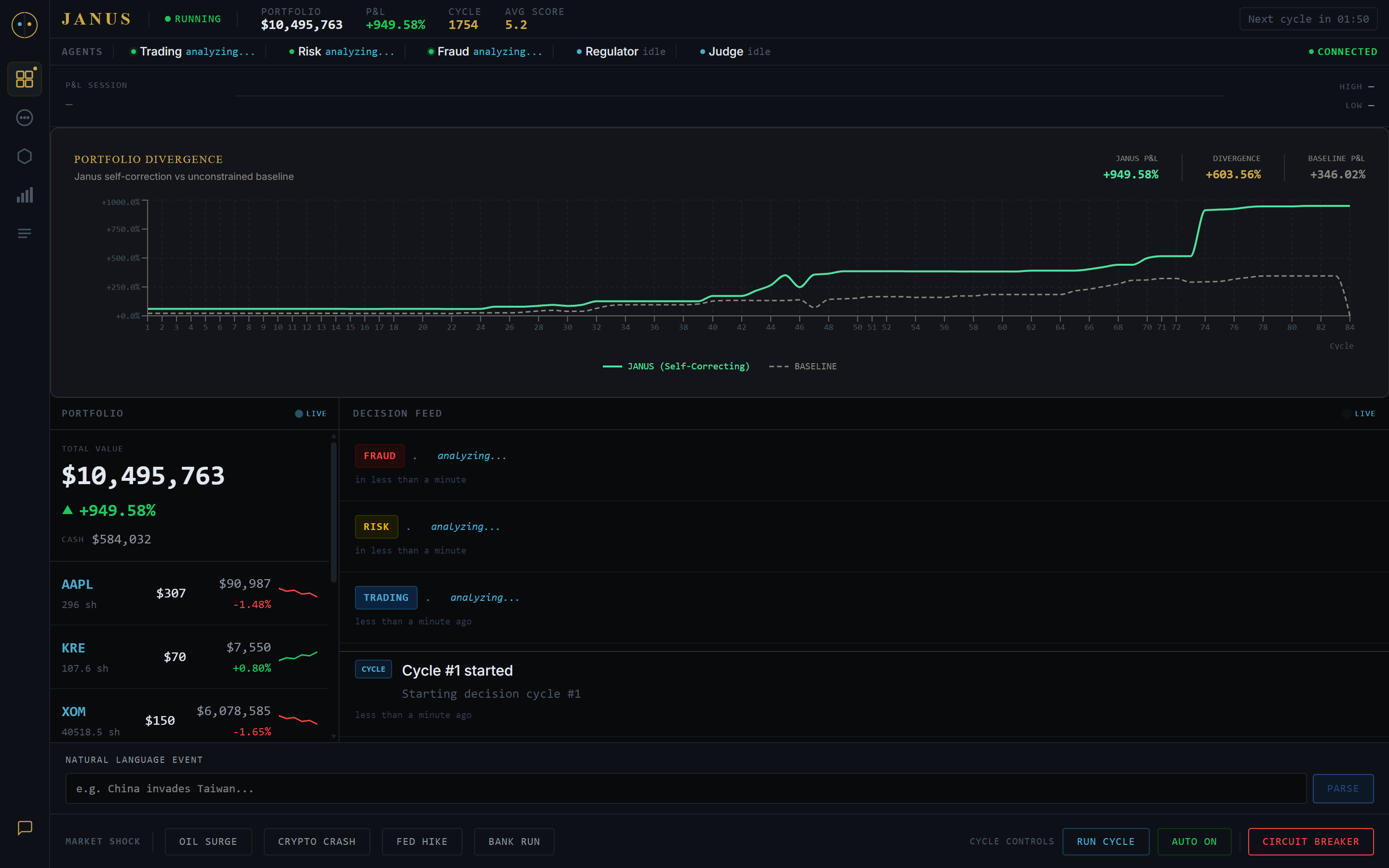The height and width of the screenshot is (868, 1389).
Task: Trigger the OIL SURGE market shock
Action: [x=208, y=841]
